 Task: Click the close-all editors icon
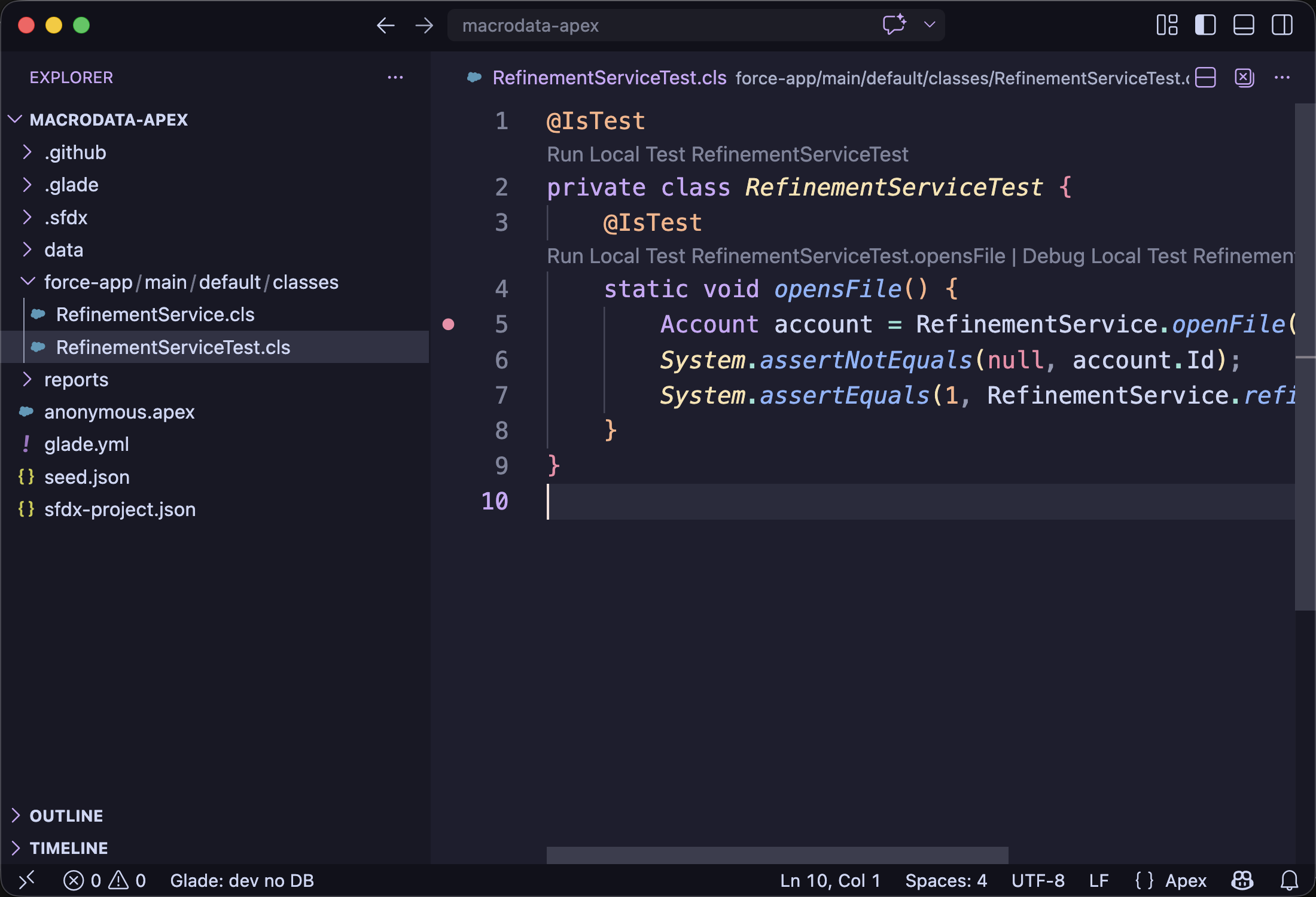coord(1244,78)
